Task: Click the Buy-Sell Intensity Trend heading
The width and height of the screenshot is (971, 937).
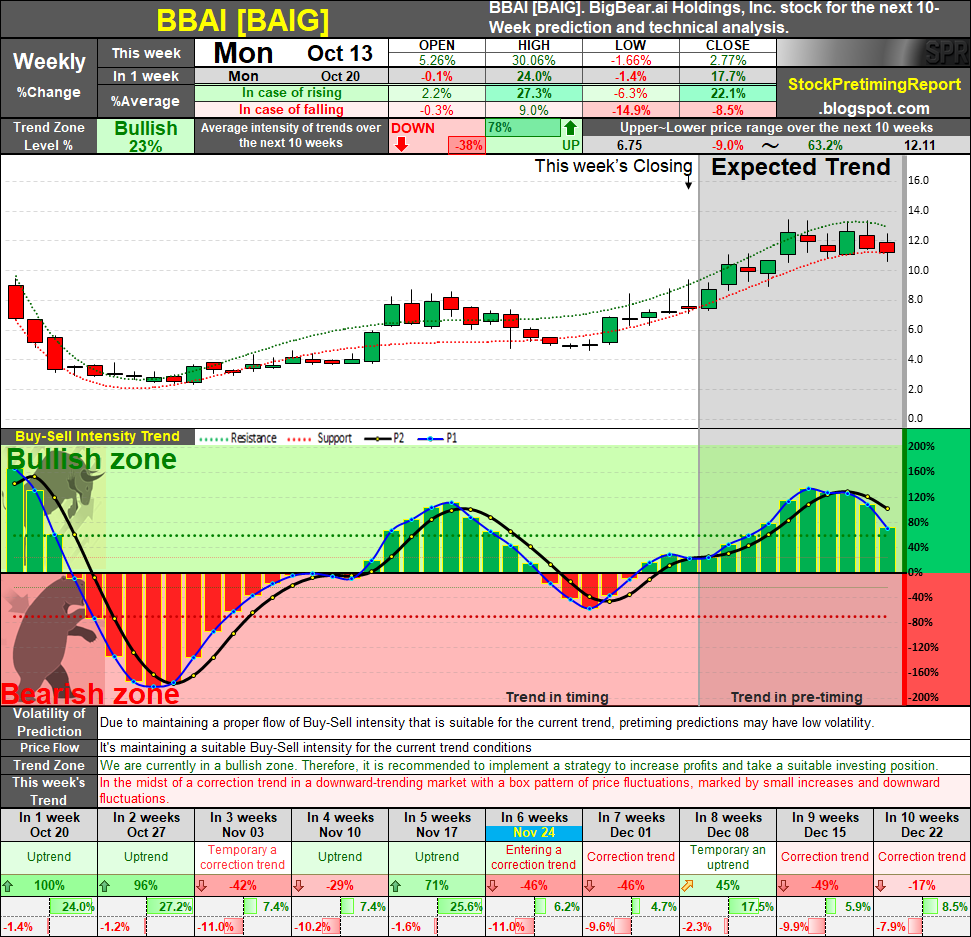Action: coord(97,437)
